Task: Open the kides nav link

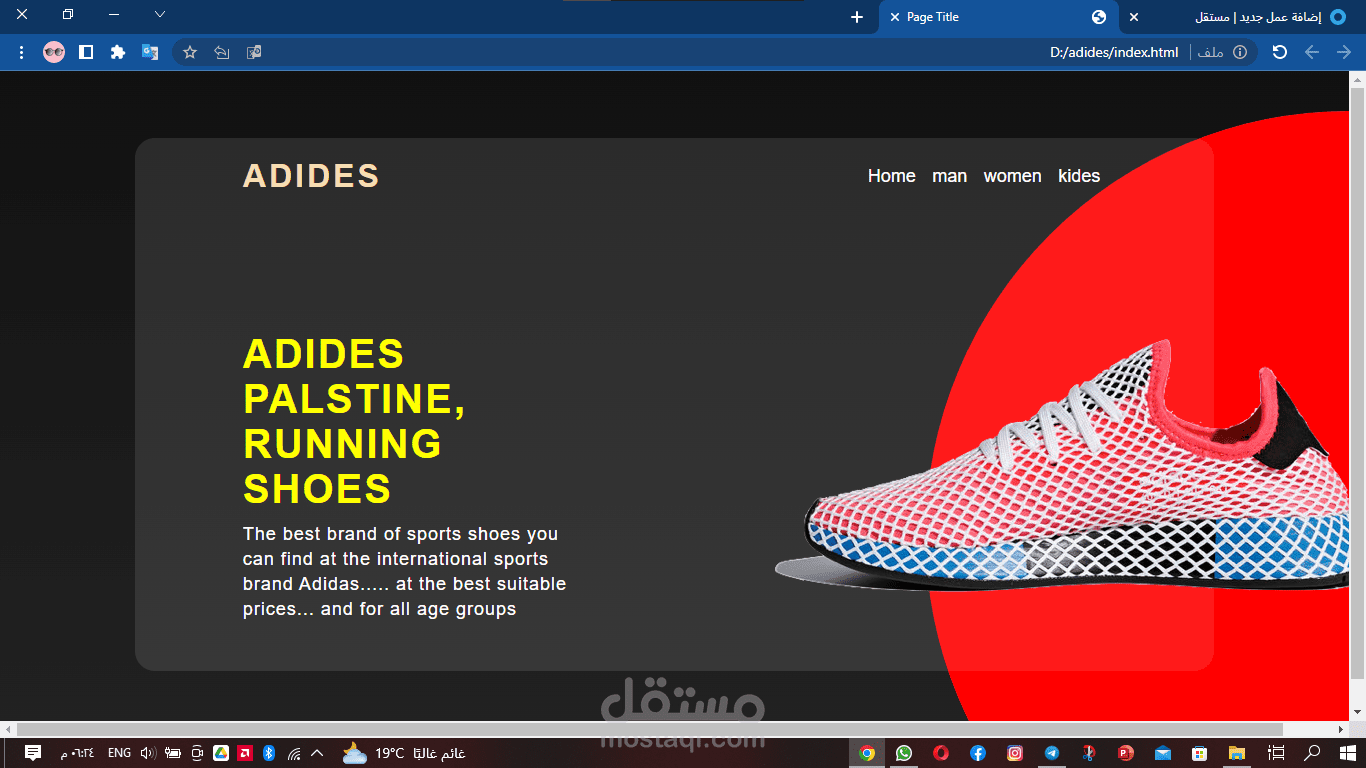Action: coord(1079,176)
